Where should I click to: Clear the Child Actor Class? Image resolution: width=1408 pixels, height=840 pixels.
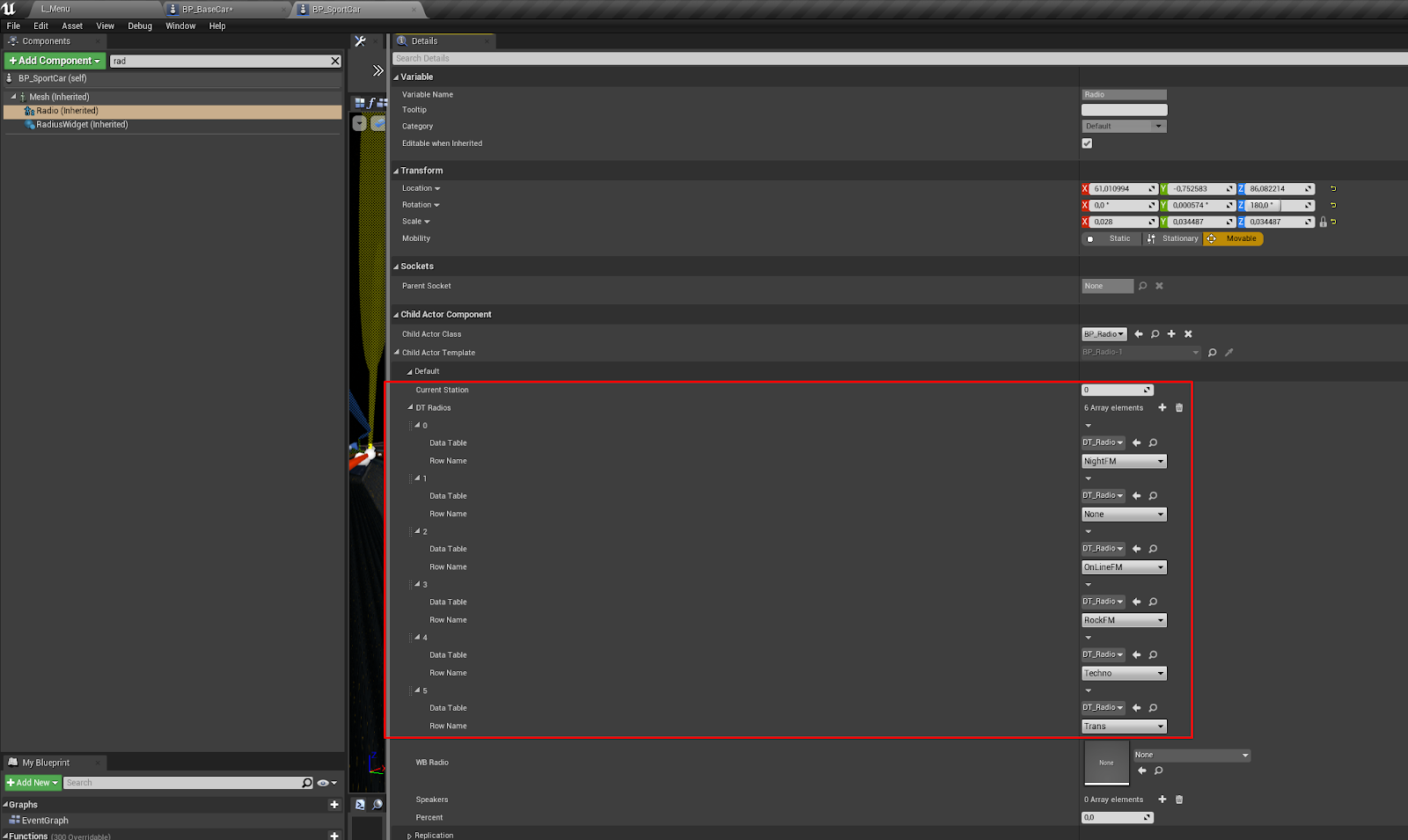tap(1188, 334)
